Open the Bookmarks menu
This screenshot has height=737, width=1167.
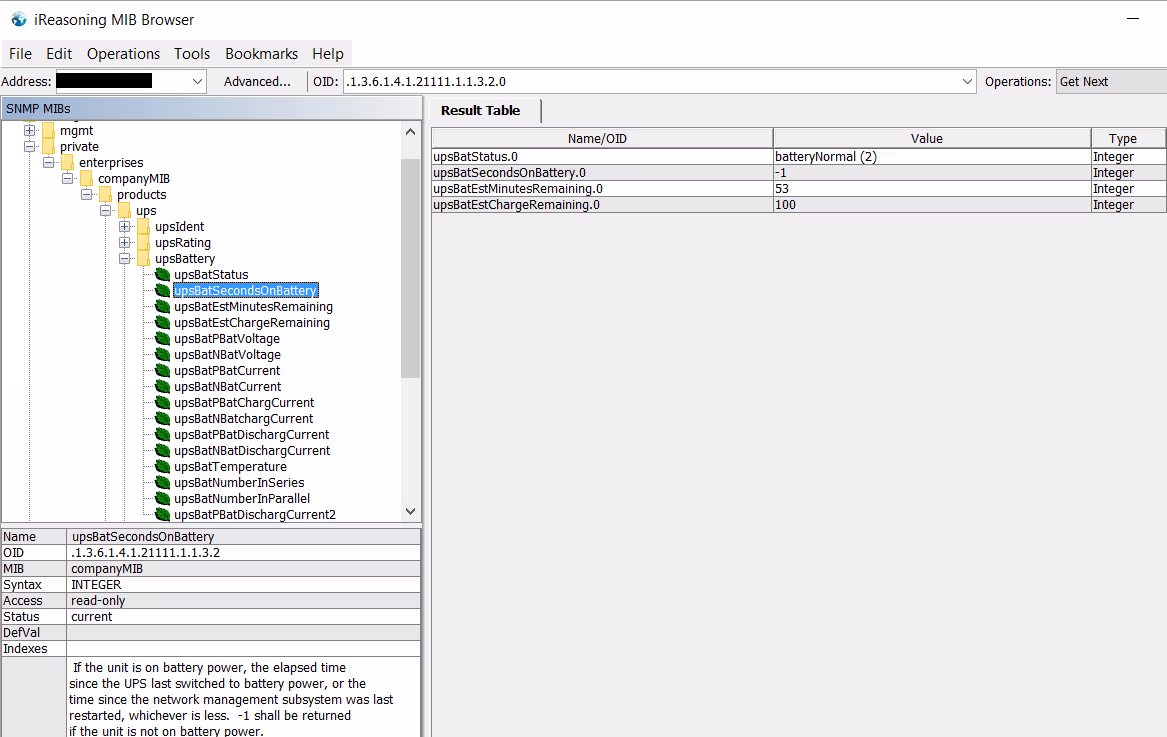pyautogui.click(x=261, y=54)
